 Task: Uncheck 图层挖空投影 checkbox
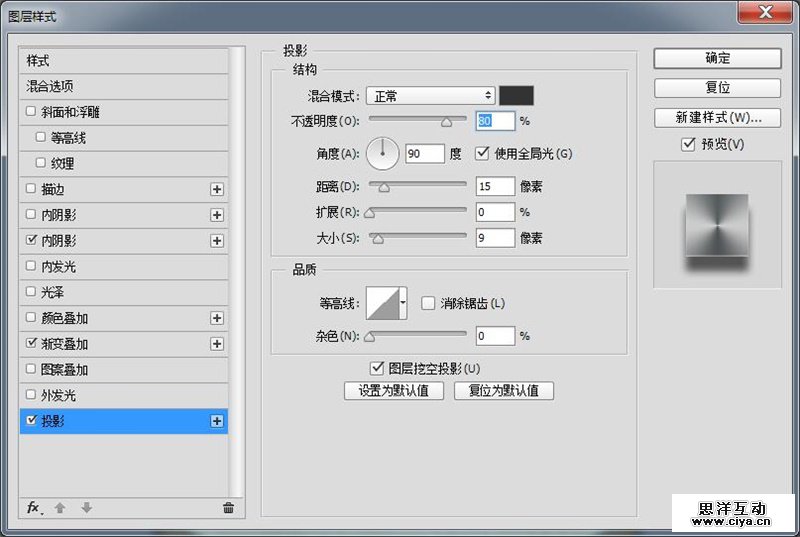[x=377, y=368]
